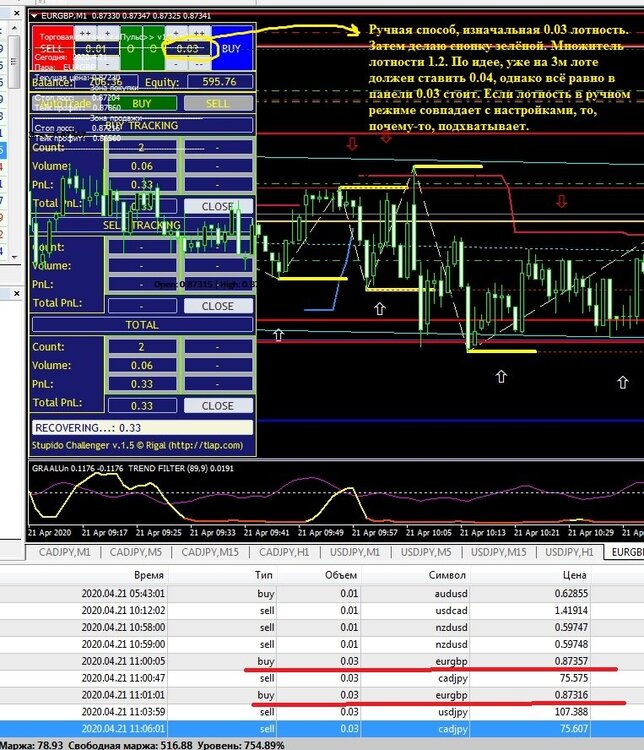This screenshot has height=750, width=644.
Task: Close all positions via TOTAL section CLOSE
Action: pos(218,406)
